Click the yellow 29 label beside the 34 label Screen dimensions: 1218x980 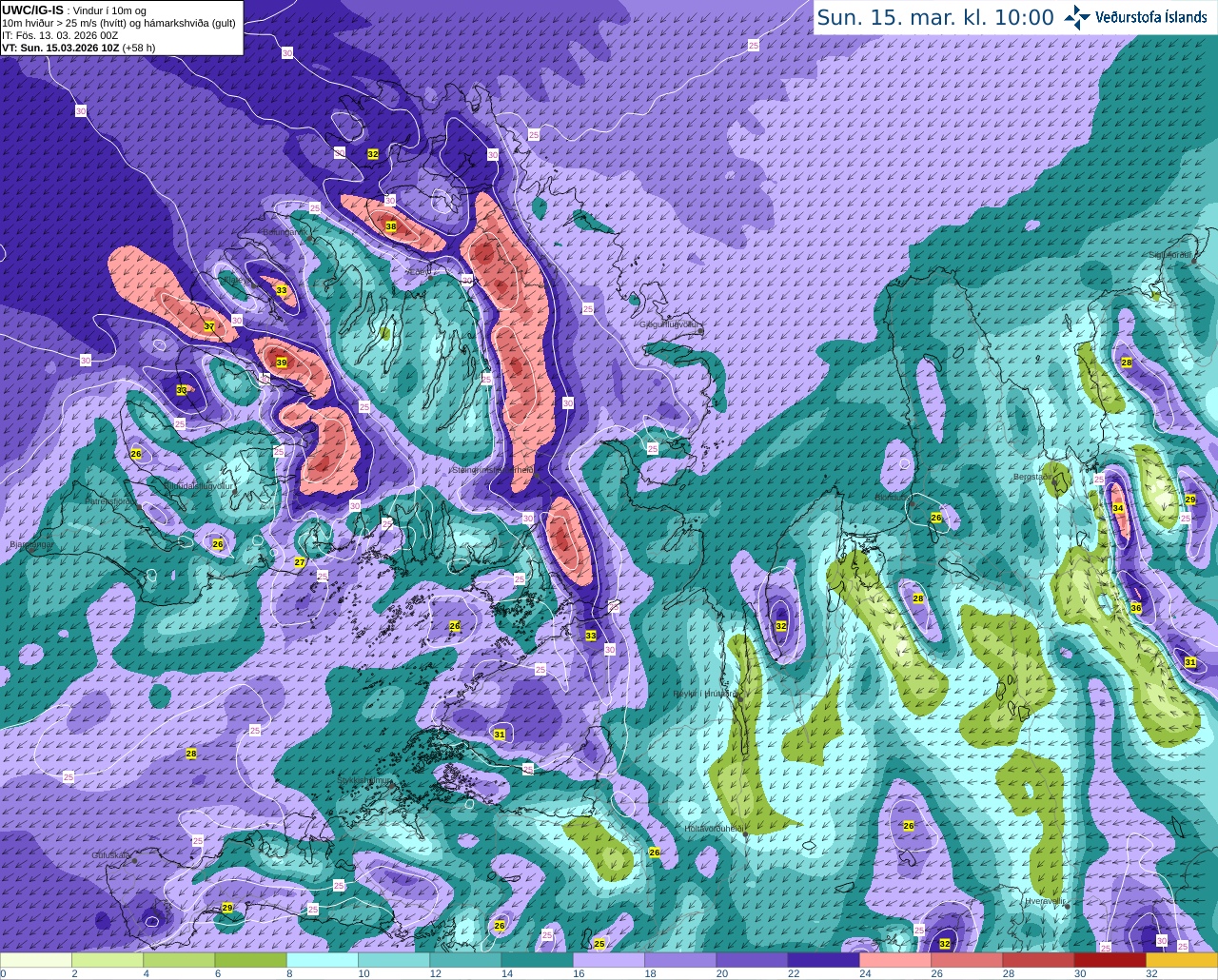[x=1190, y=500]
